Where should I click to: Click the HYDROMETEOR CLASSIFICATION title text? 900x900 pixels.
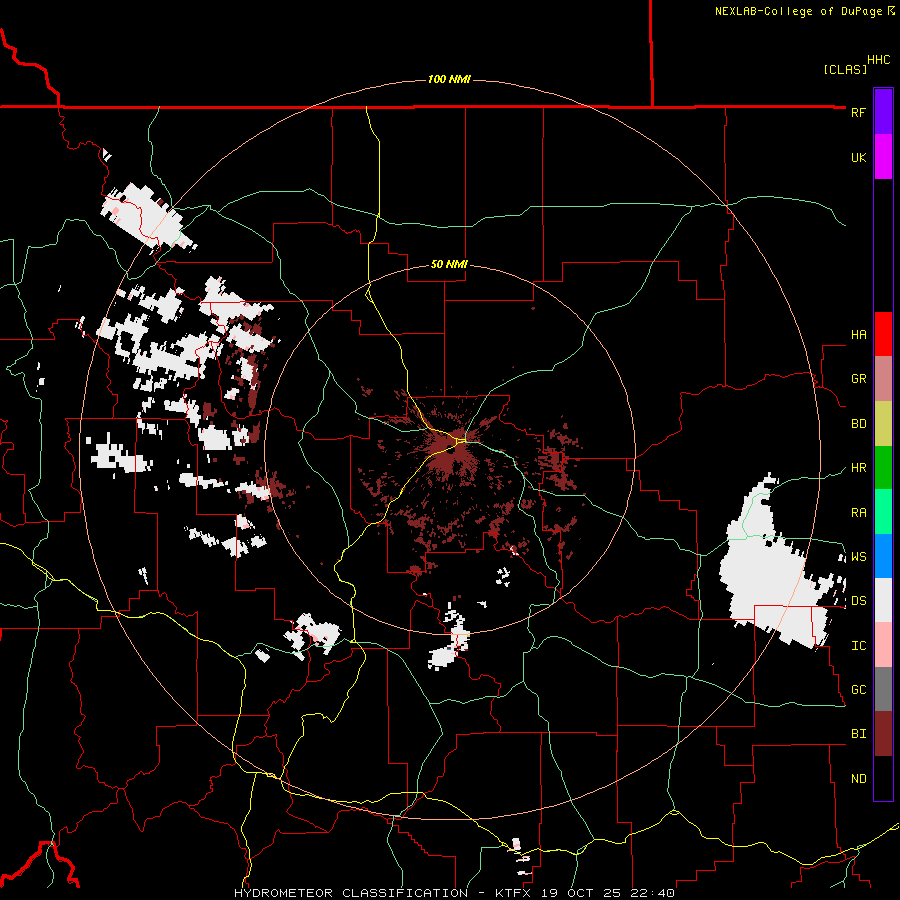[x=351, y=893]
